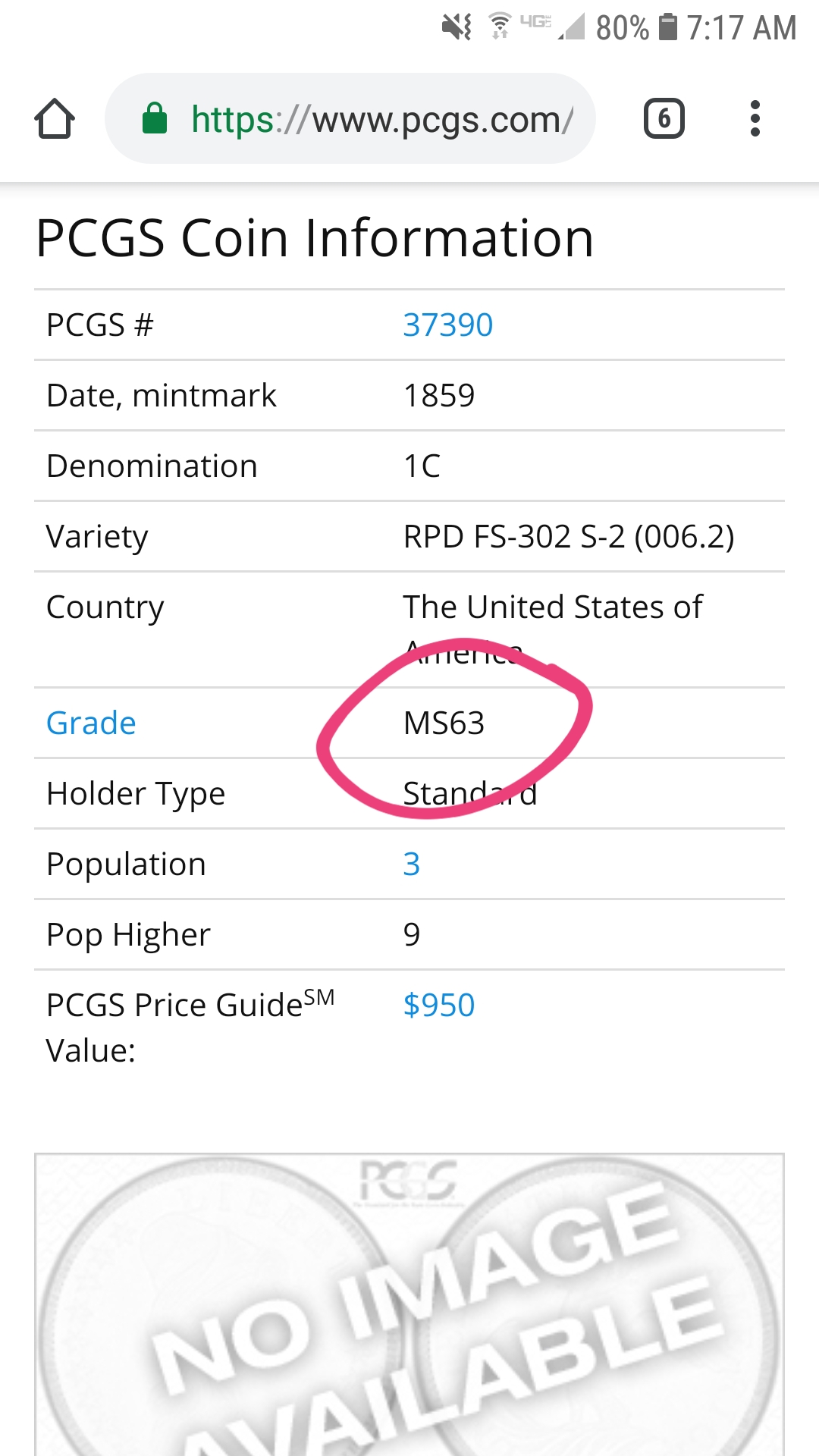The width and height of the screenshot is (819, 1456).
Task: Tap the muted sound status icon
Action: click(x=457, y=27)
